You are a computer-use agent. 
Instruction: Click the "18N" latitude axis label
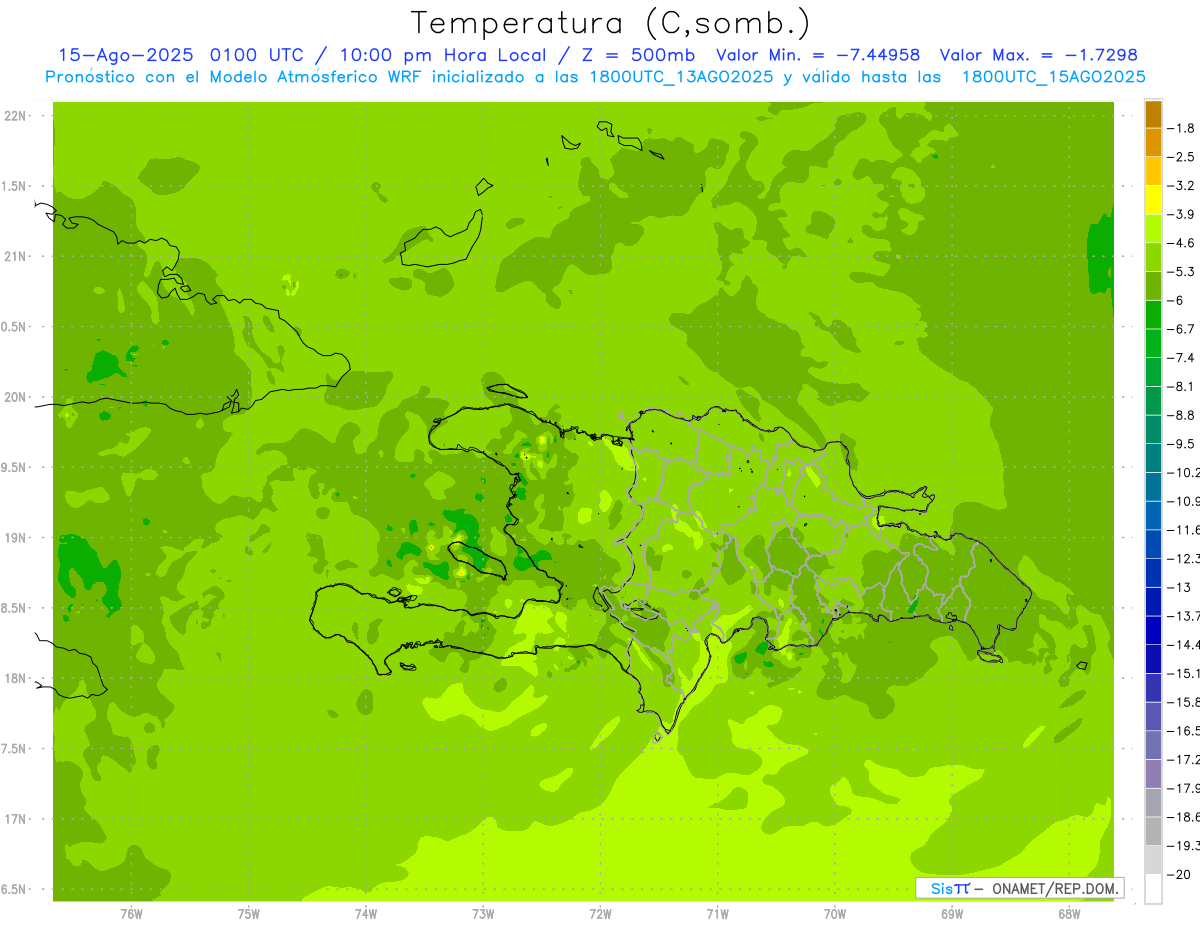(x=15, y=678)
